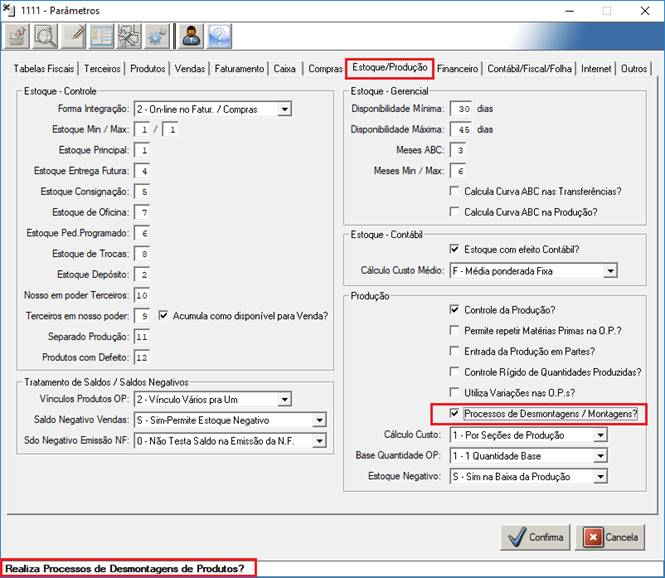665x578 pixels.
Task: Close the Parâmetros window
Action: point(645,11)
